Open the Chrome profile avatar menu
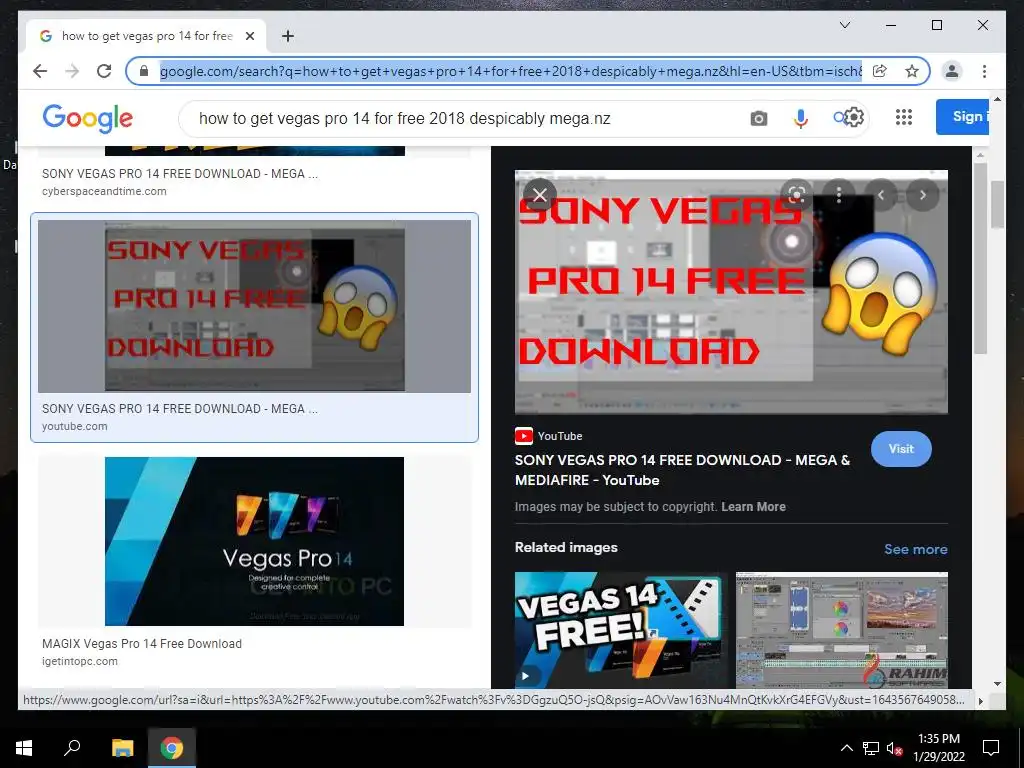The image size is (1024, 768). (952, 71)
